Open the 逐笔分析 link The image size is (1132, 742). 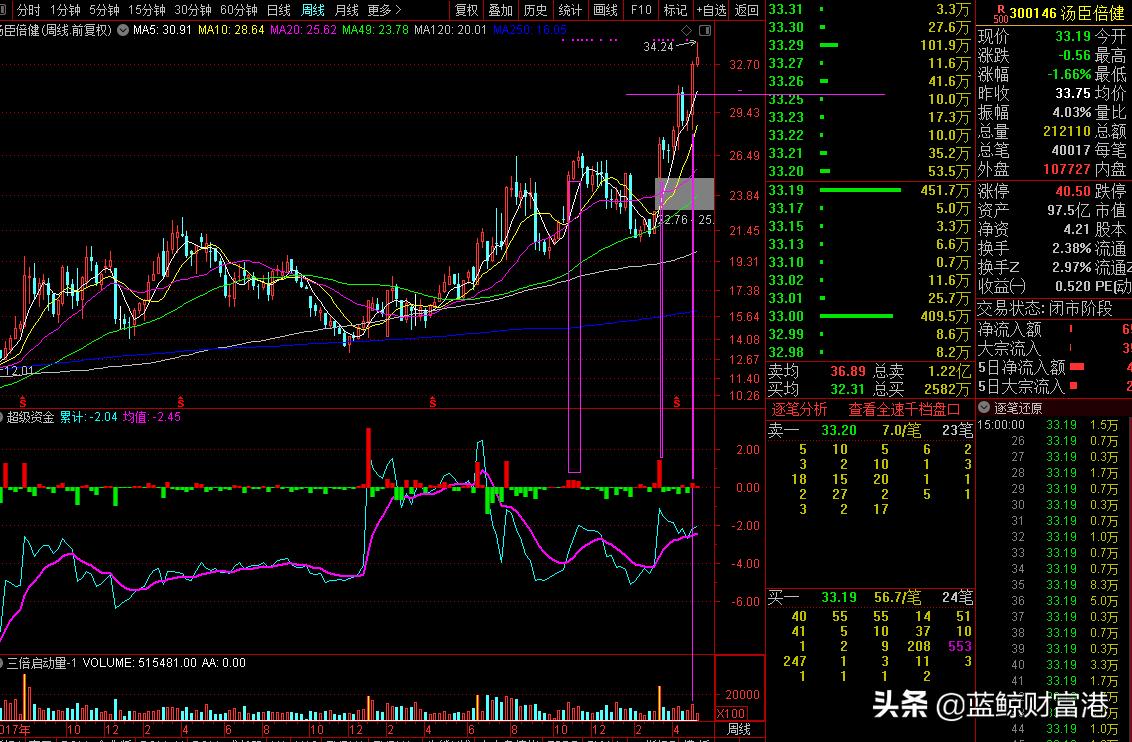coord(799,409)
